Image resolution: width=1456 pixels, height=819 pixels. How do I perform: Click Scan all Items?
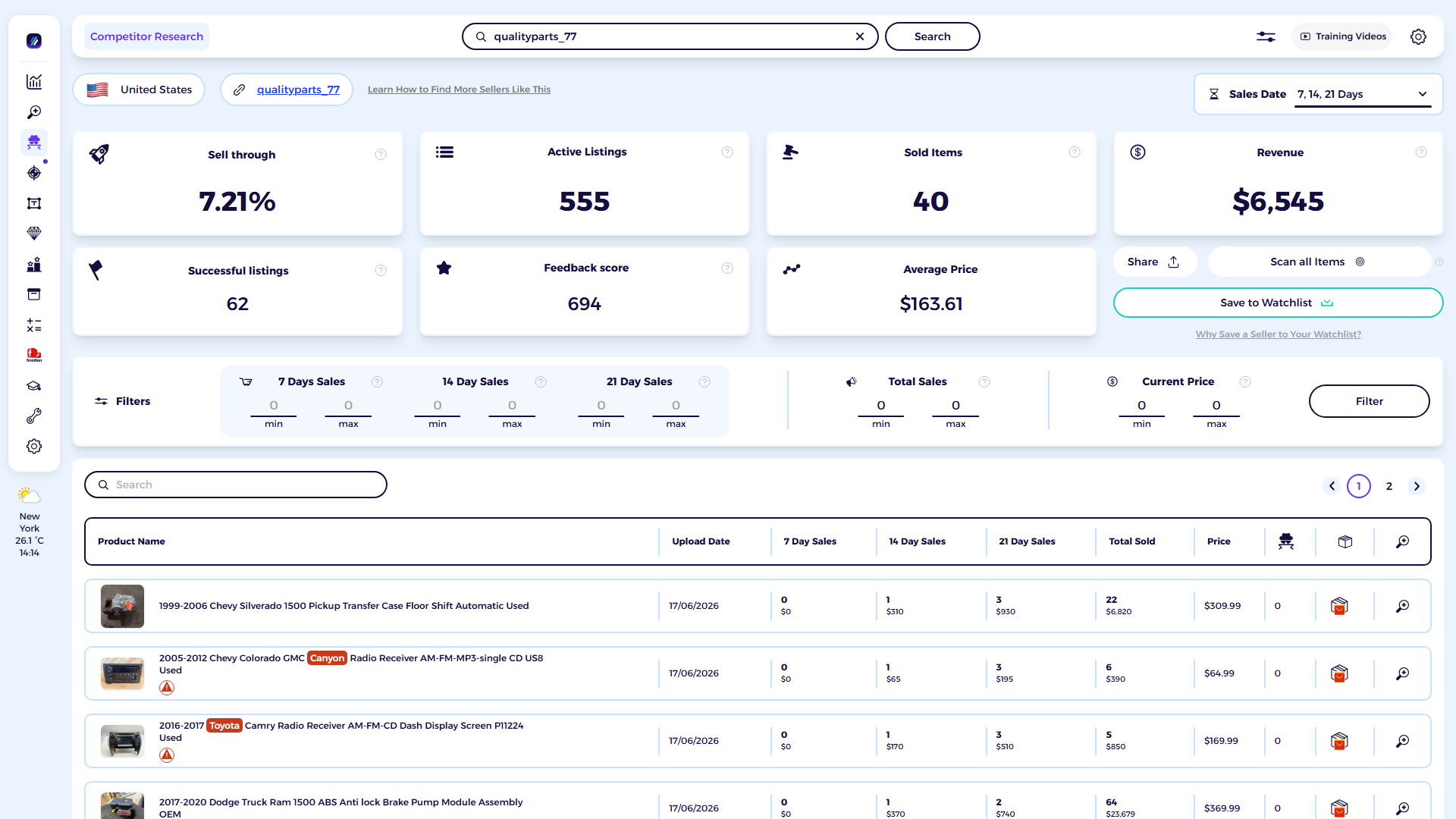coord(1318,262)
